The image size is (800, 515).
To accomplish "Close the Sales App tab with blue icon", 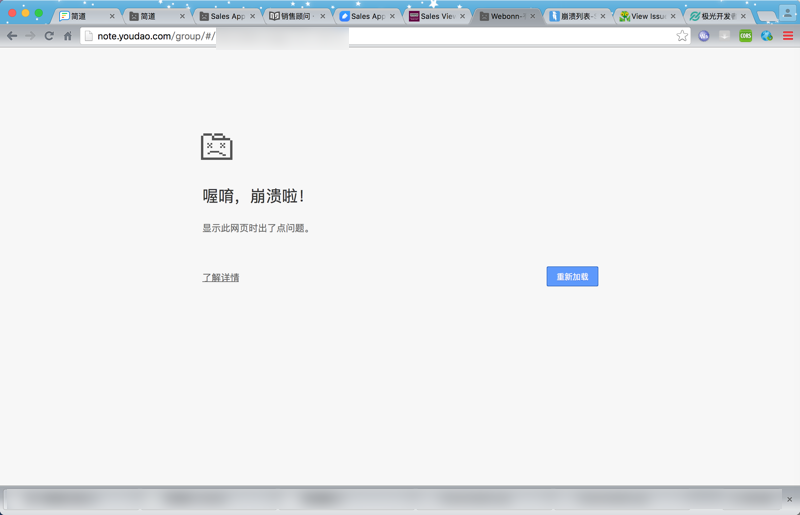I will tap(392, 16).
